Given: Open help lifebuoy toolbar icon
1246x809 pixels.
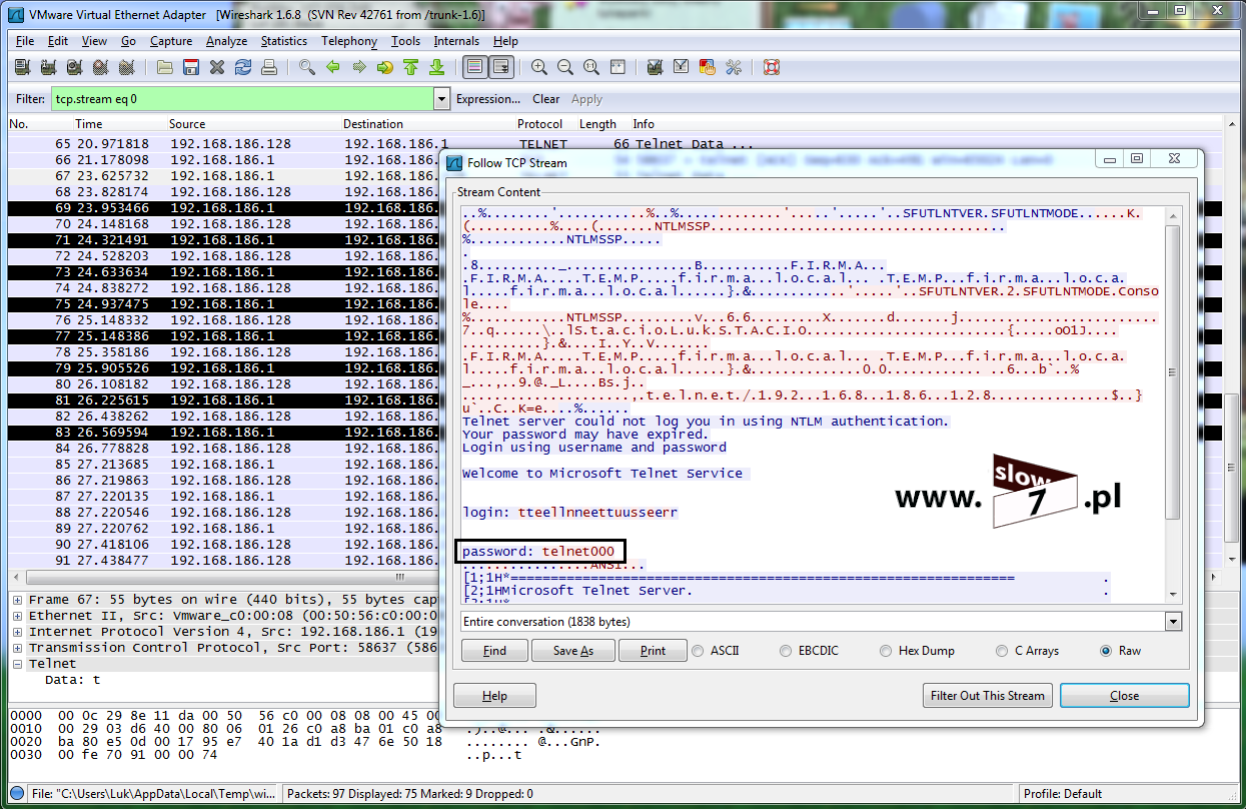Looking at the screenshot, I should tap(771, 68).
